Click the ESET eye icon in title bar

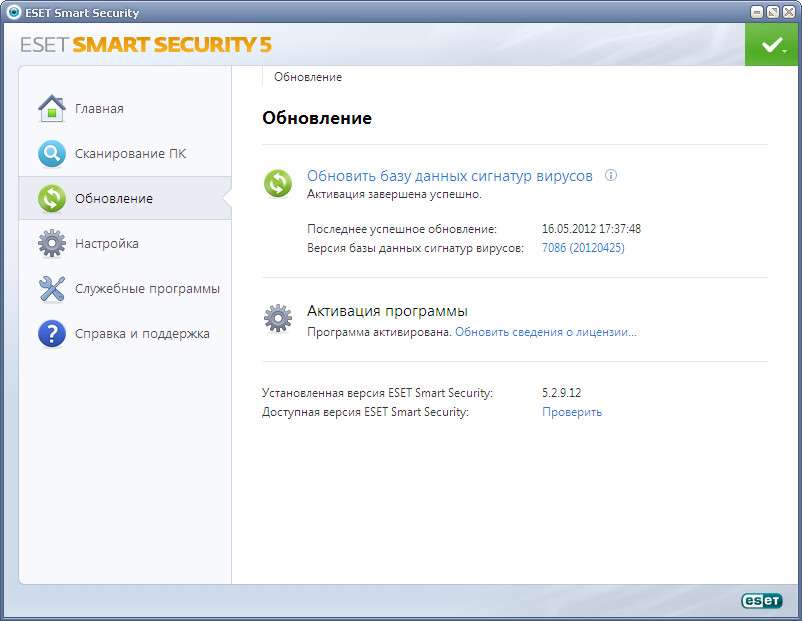(x=12, y=13)
